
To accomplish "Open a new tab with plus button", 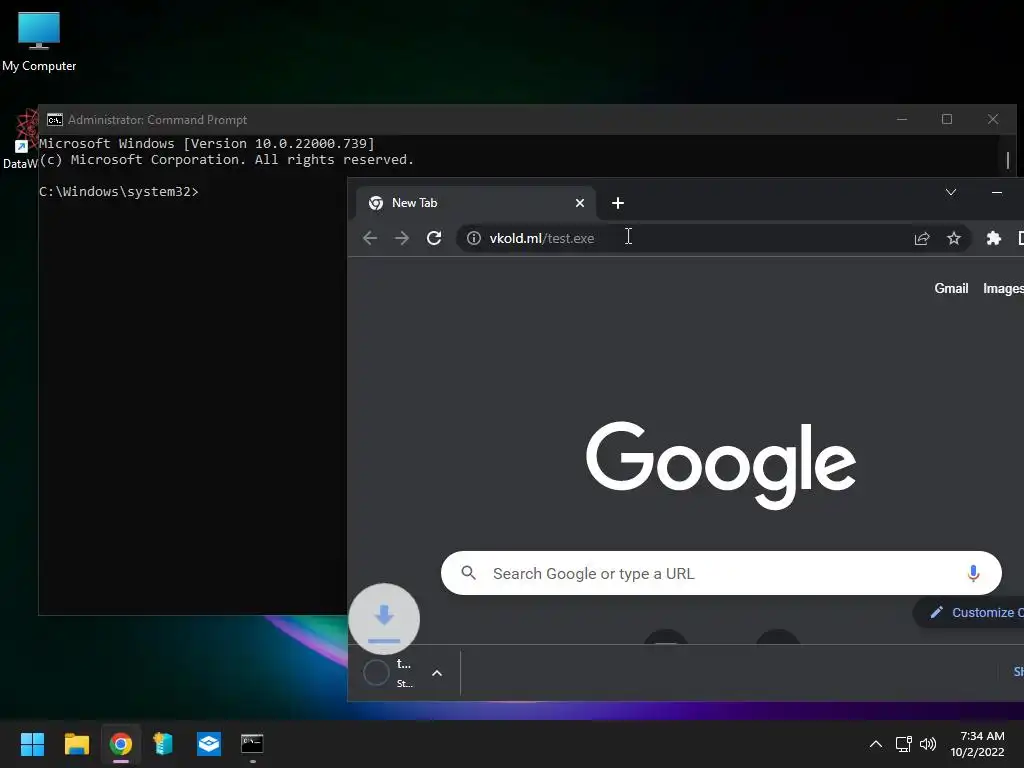I will point(618,203).
